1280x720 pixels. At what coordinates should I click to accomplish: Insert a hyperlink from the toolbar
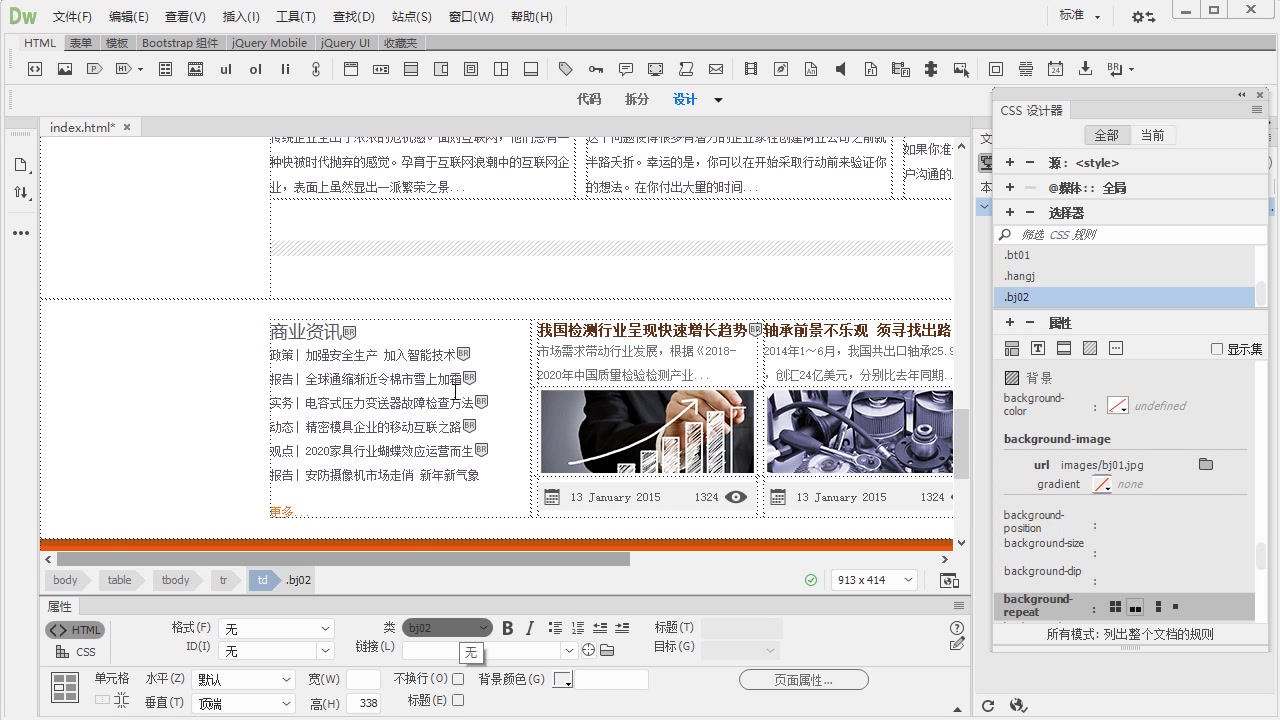tap(316, 69)
